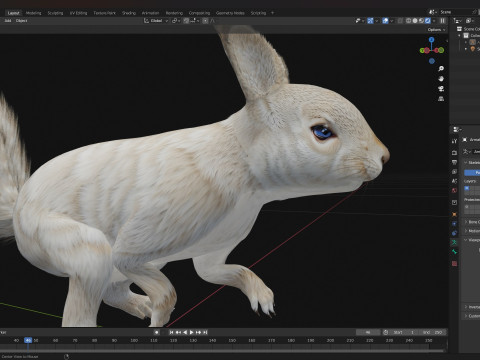Viewport: 480px width, 360px height.
Task: Switch to the Shading workspace tab
Action: coord(129,13)
